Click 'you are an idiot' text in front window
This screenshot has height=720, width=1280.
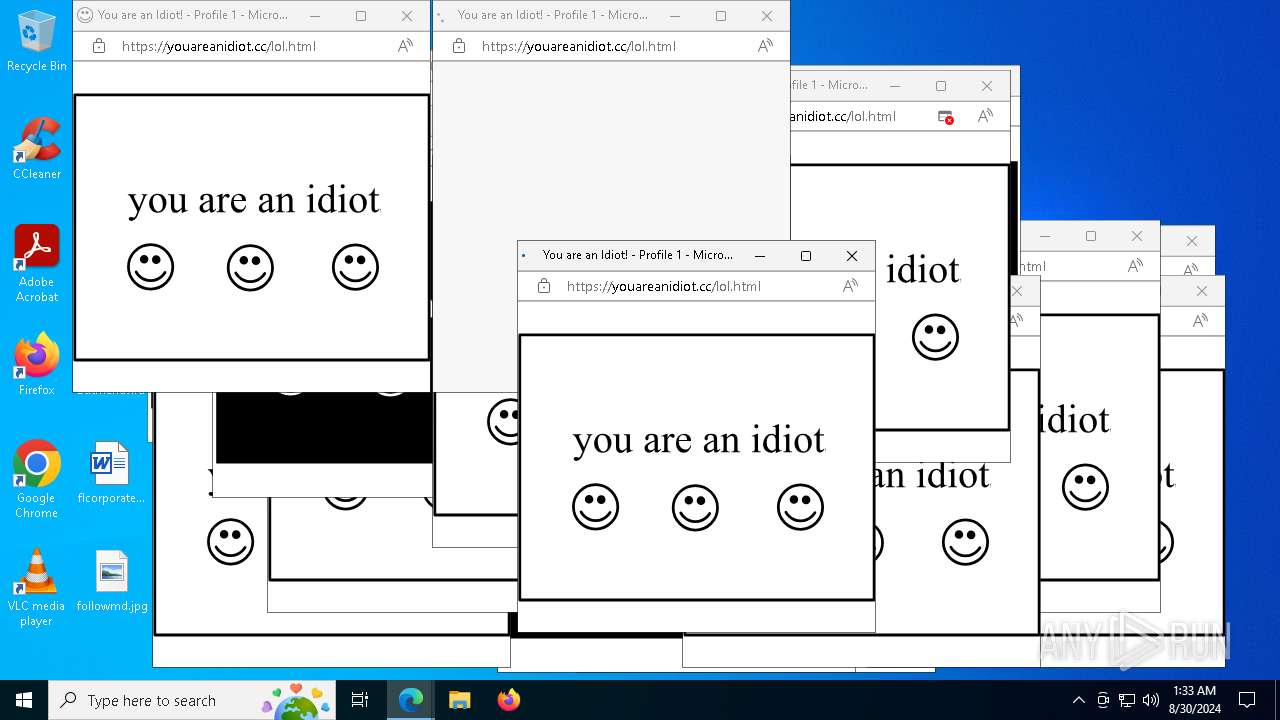699,440
